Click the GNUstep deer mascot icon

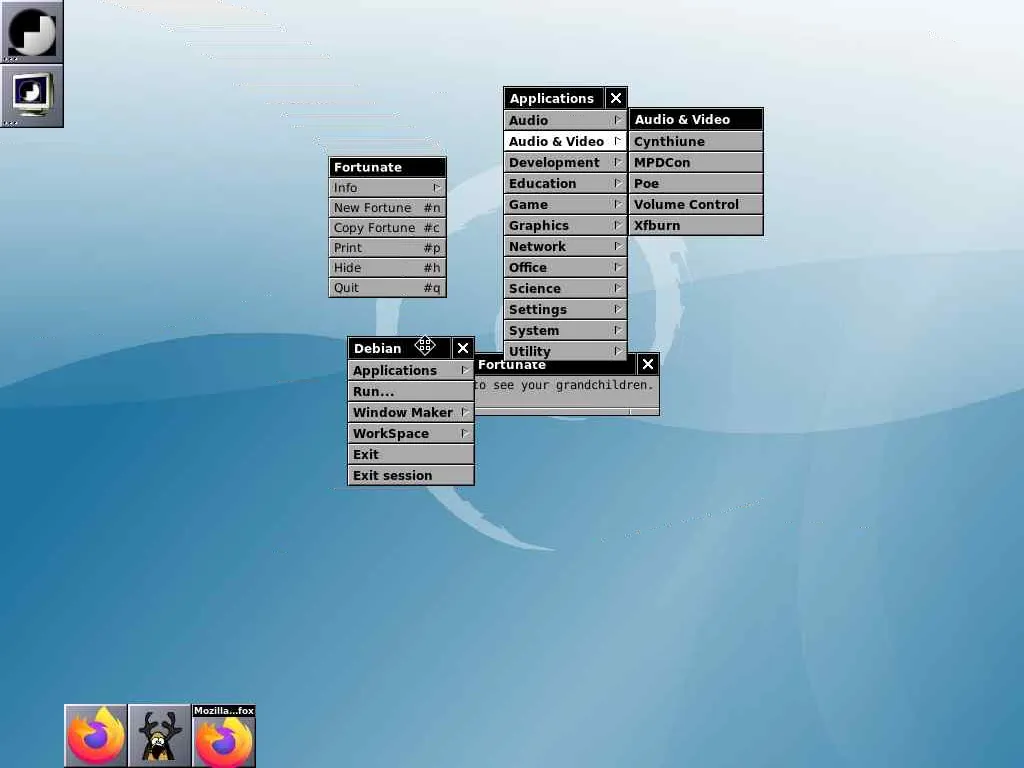pyautogui.click(x=159, y=735)
